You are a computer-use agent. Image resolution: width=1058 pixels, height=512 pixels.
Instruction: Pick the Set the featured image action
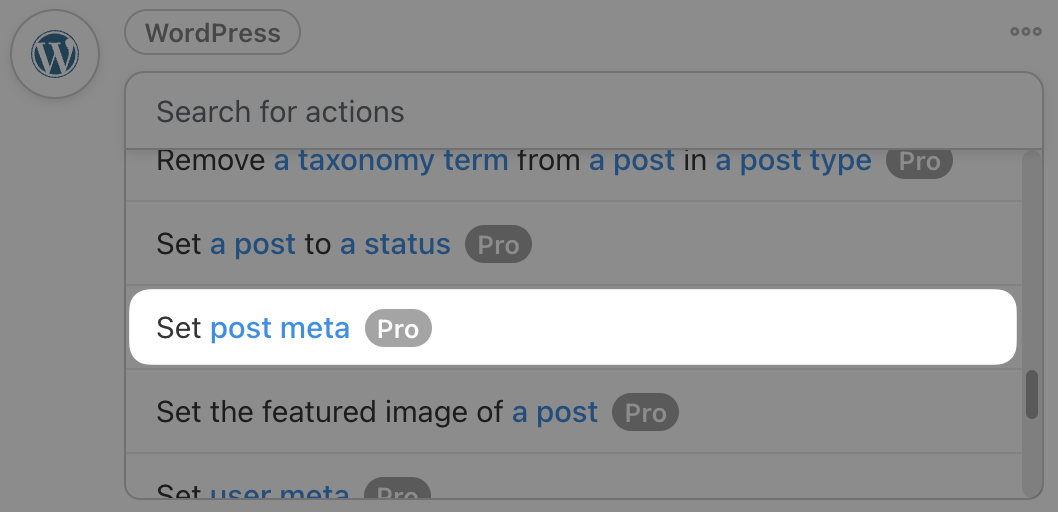(x=330, y=412)
